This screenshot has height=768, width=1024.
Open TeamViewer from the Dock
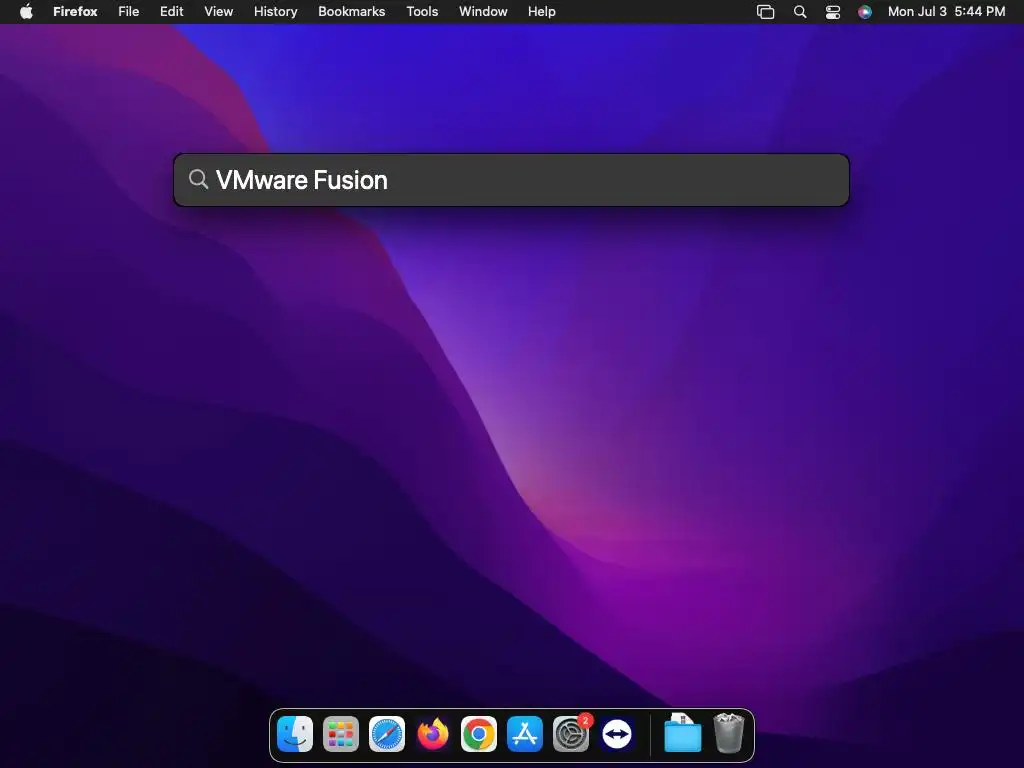click(617, 734)
